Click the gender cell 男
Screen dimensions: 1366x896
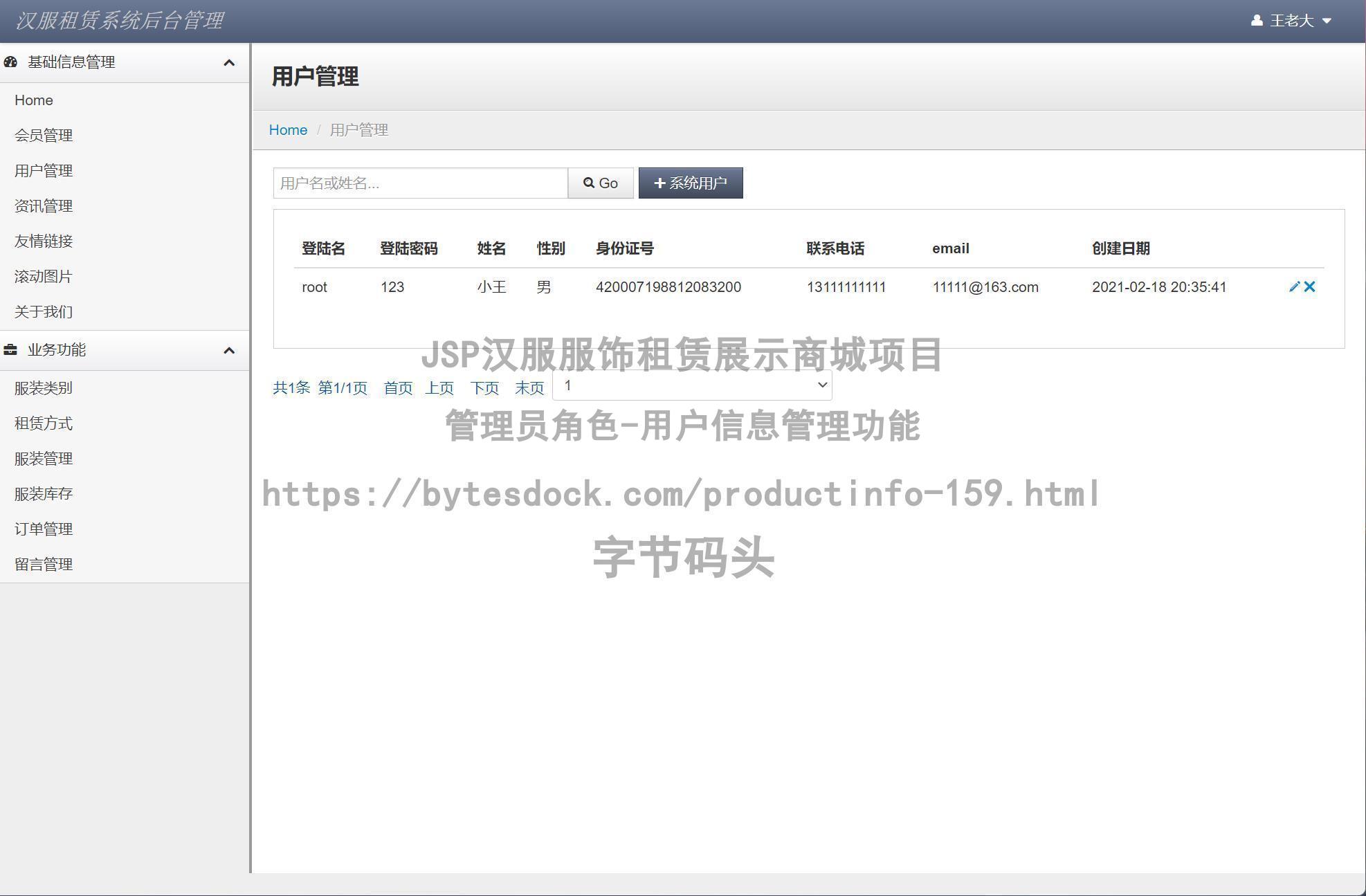click(x=544, y=287)
